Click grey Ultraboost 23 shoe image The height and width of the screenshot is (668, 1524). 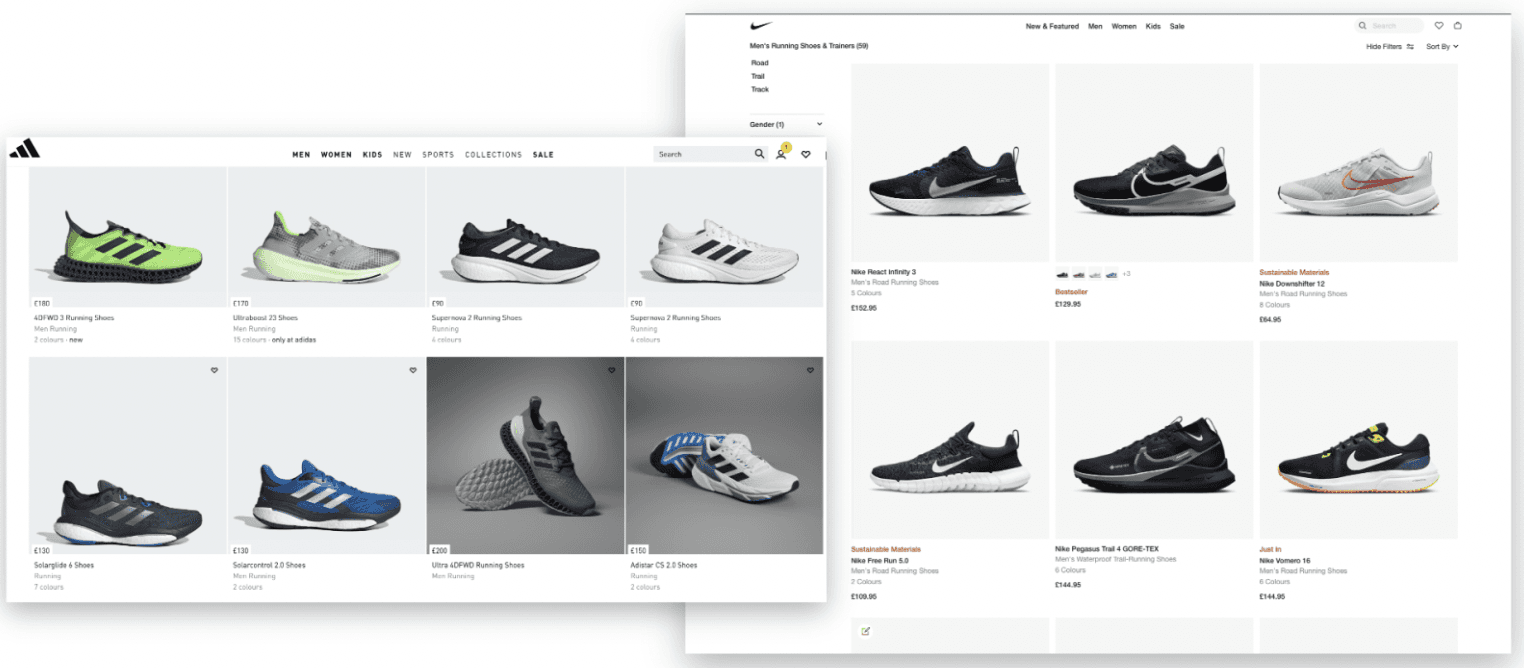326,237
